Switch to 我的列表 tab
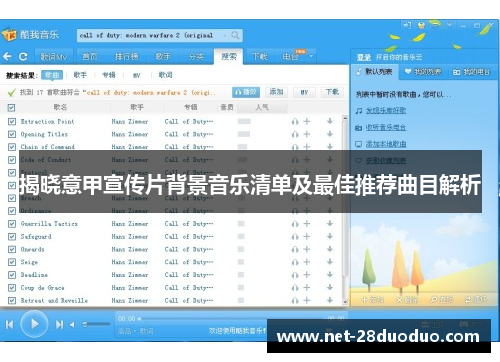 point(424,72)
